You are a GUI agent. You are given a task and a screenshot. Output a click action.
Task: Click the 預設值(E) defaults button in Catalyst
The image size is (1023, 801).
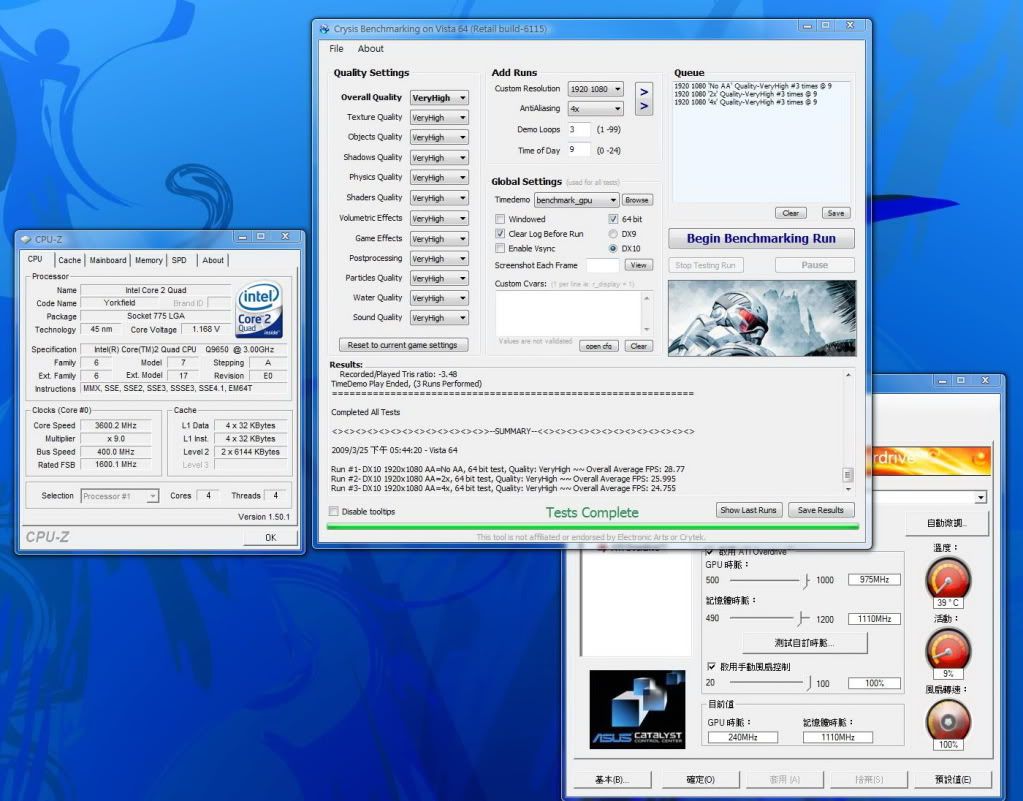[953, 779]
